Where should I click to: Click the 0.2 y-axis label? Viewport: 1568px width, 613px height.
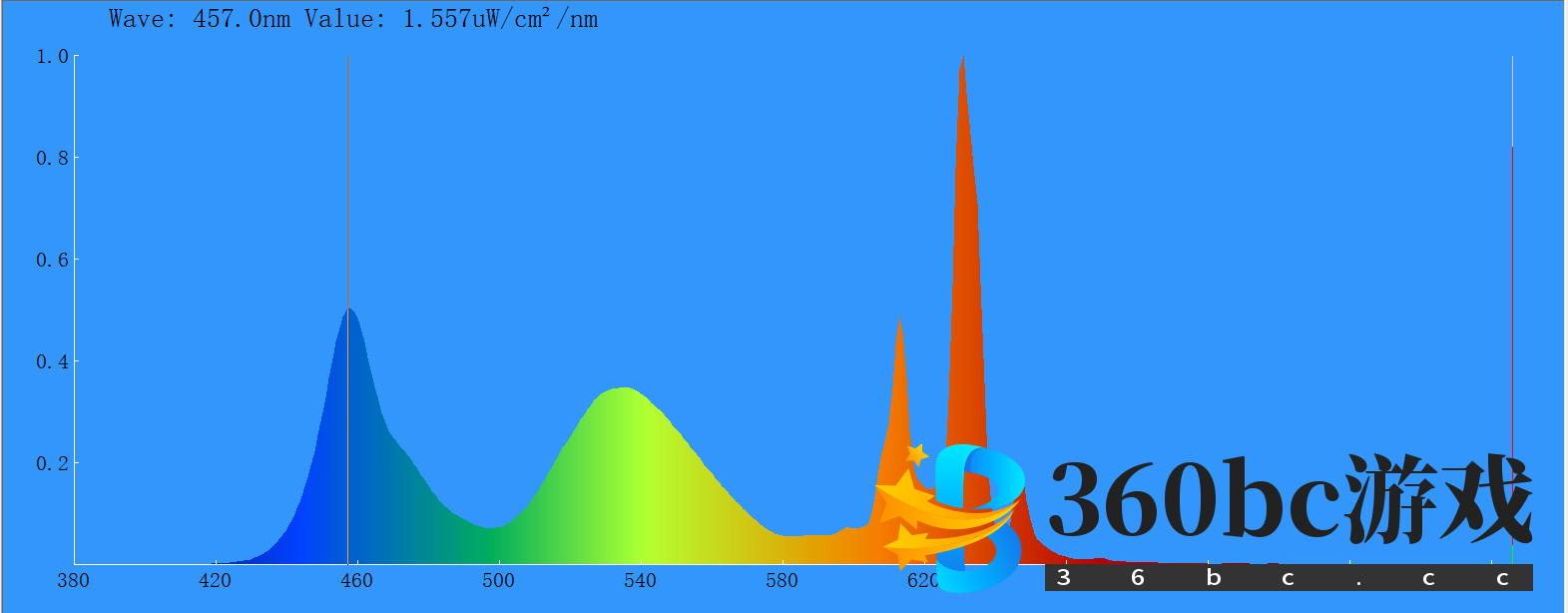(52, 464)
